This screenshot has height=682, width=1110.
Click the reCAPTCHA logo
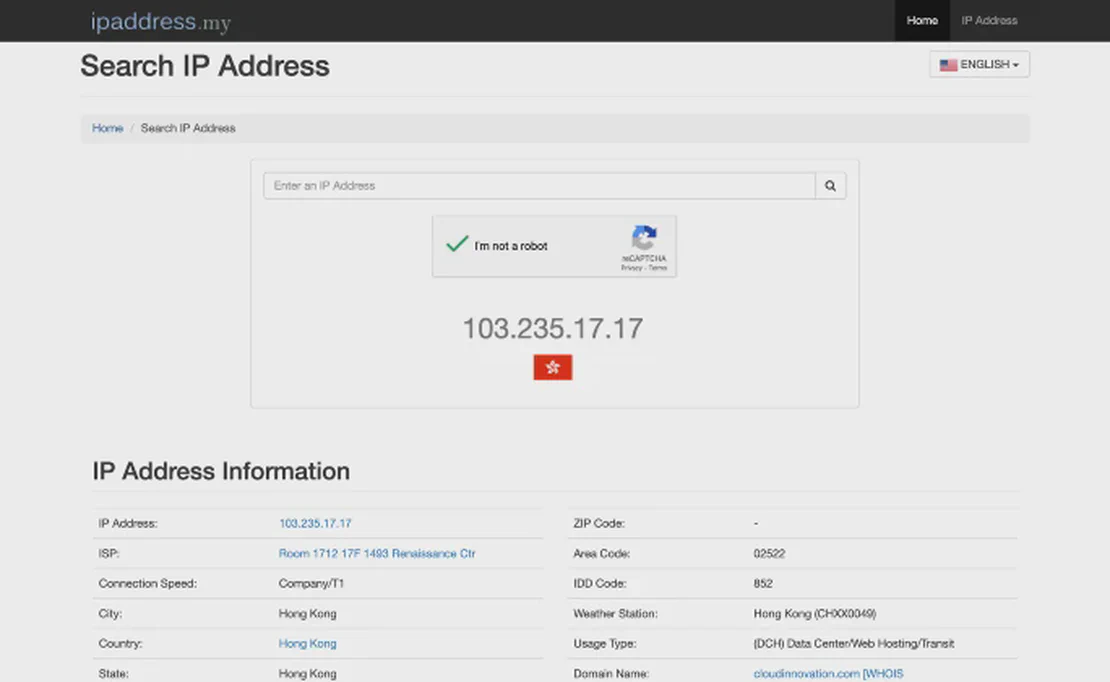(644, 238)
